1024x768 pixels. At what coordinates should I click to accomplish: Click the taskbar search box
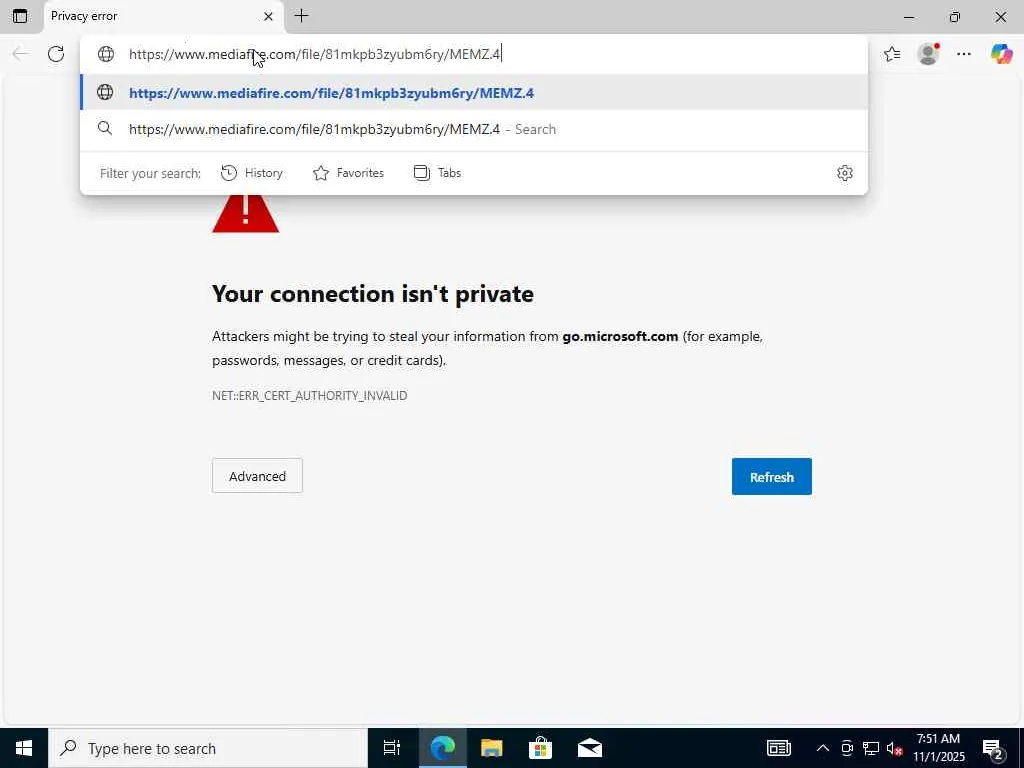tap(208, 748)
